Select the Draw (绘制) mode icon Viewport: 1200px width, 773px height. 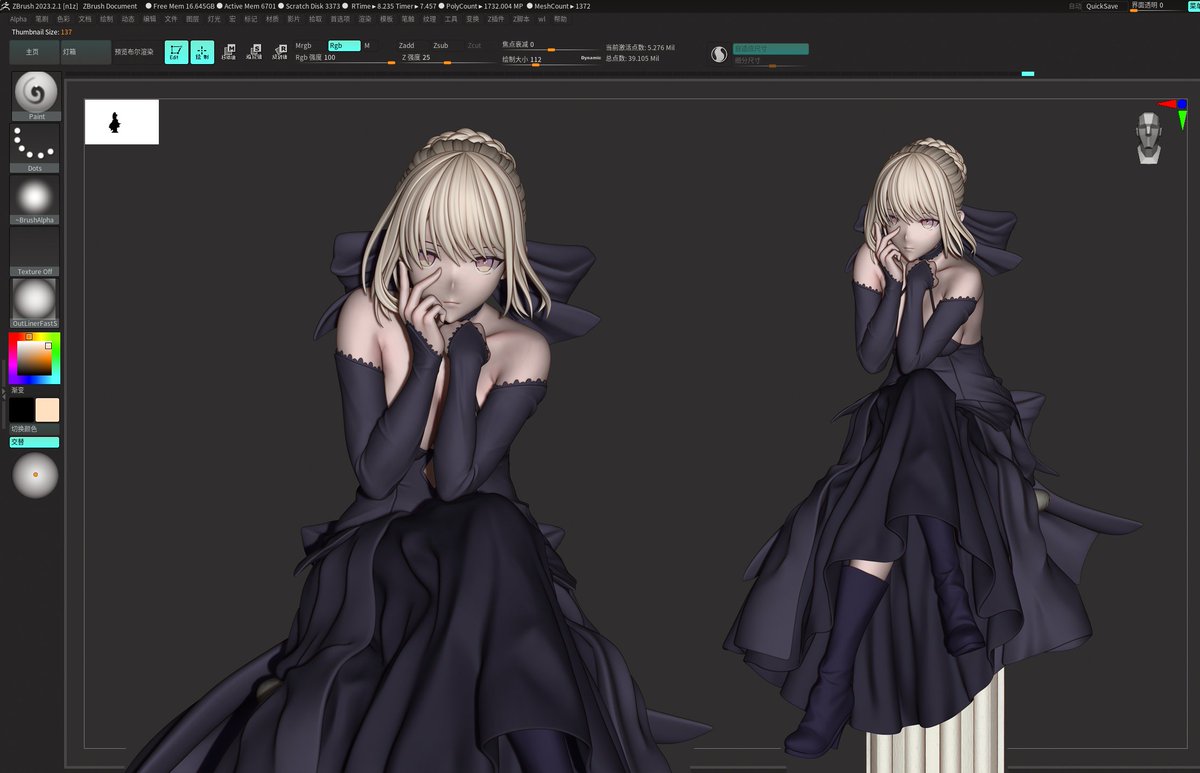click(x=200, y=51)
